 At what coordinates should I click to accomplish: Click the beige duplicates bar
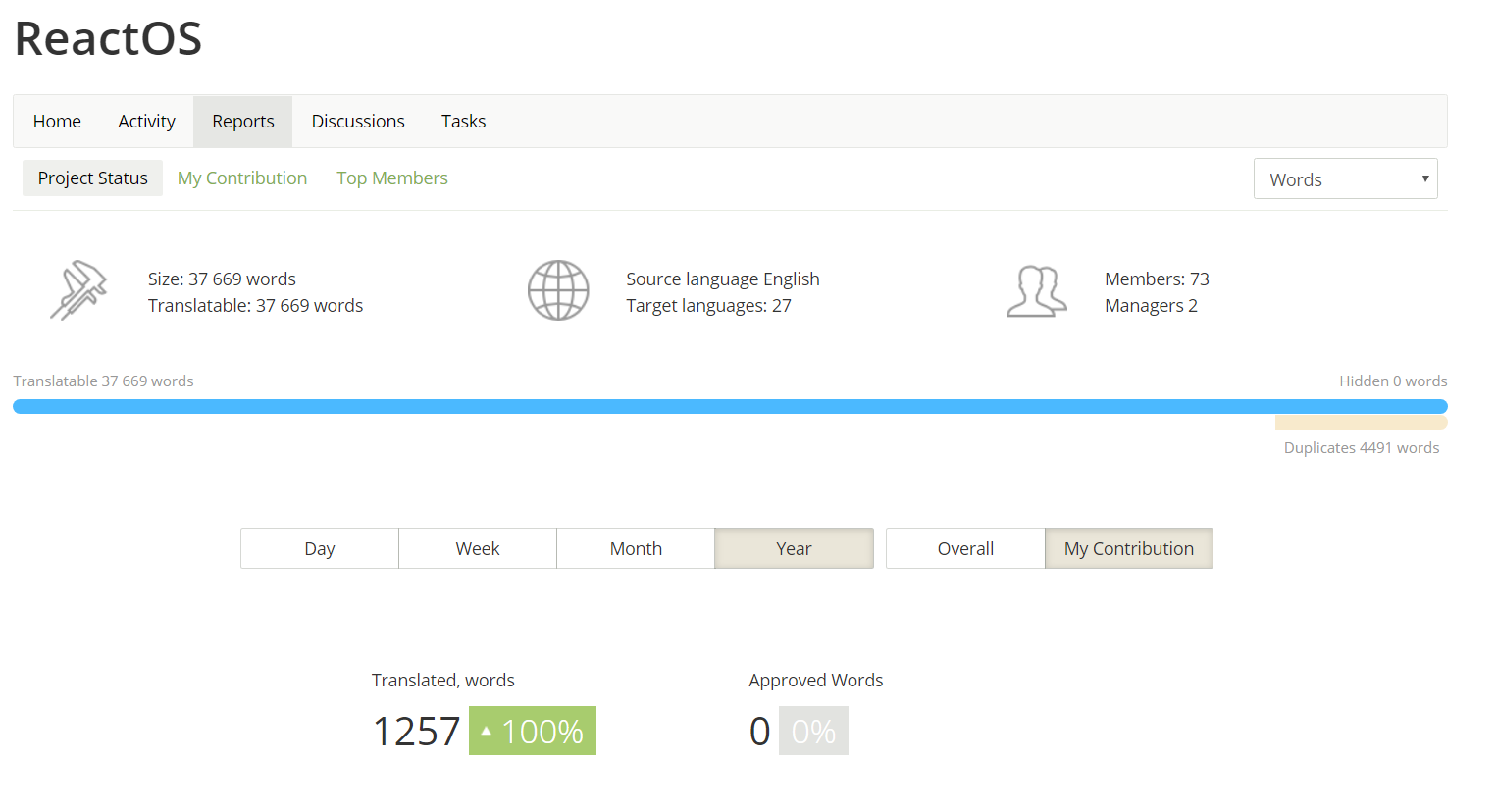[1361, 423]
